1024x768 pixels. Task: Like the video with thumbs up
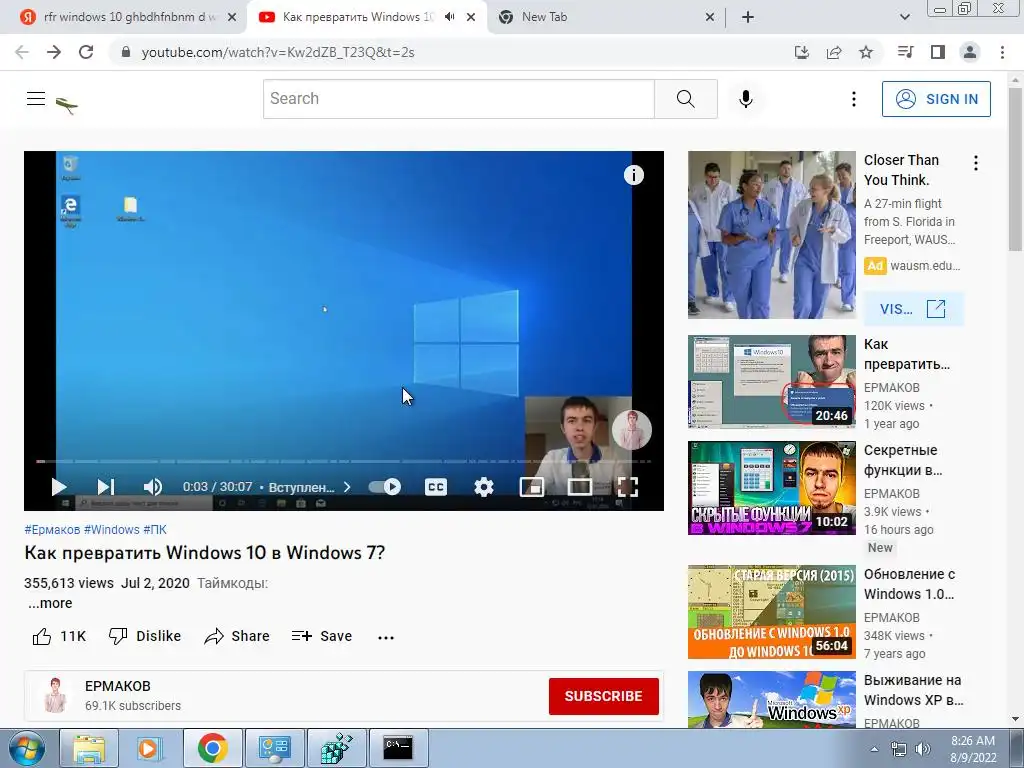(59, 636)
